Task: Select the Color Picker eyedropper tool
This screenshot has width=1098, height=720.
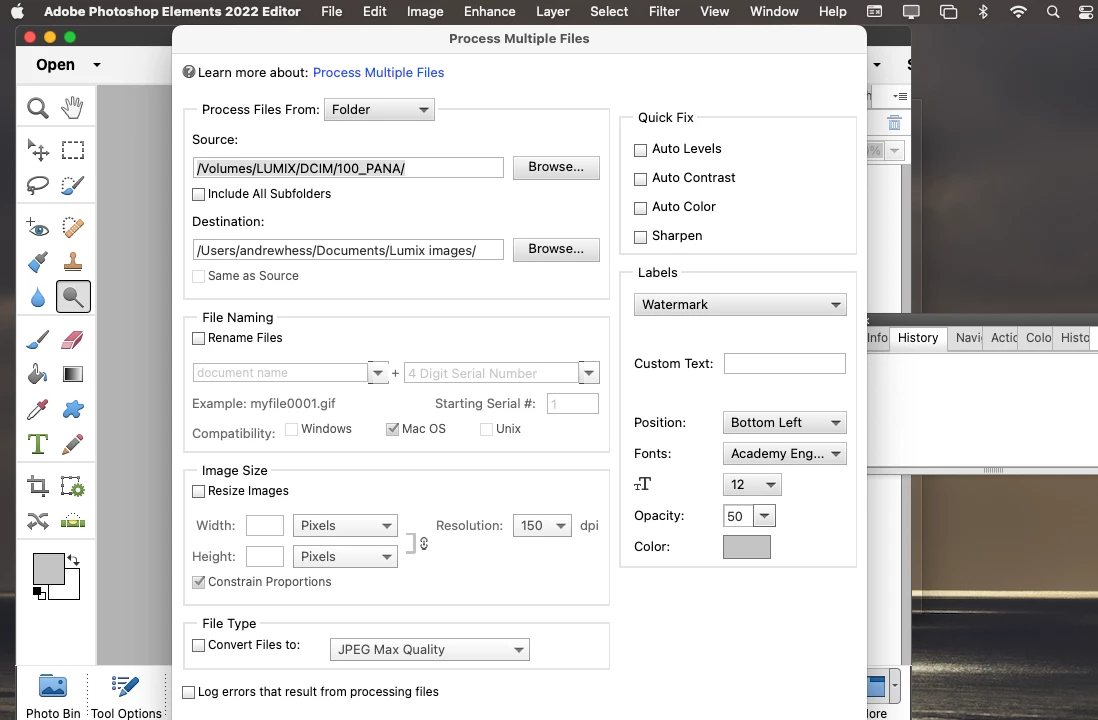Action: [38, 409]
